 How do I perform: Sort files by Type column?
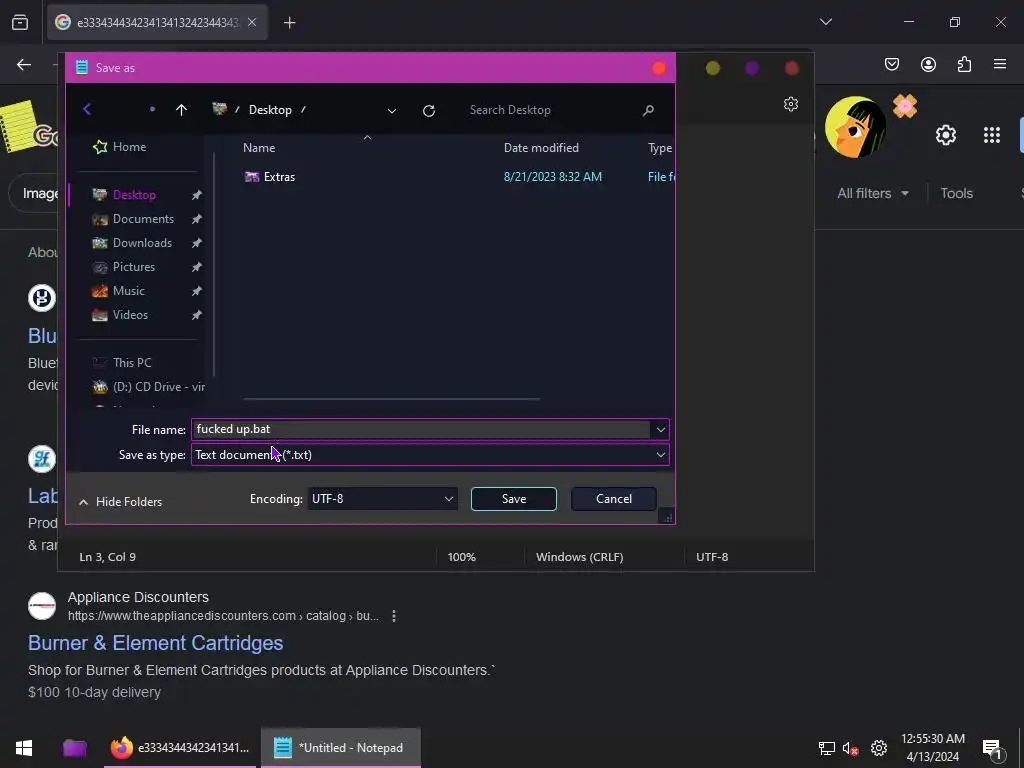[x=660, y=148]
